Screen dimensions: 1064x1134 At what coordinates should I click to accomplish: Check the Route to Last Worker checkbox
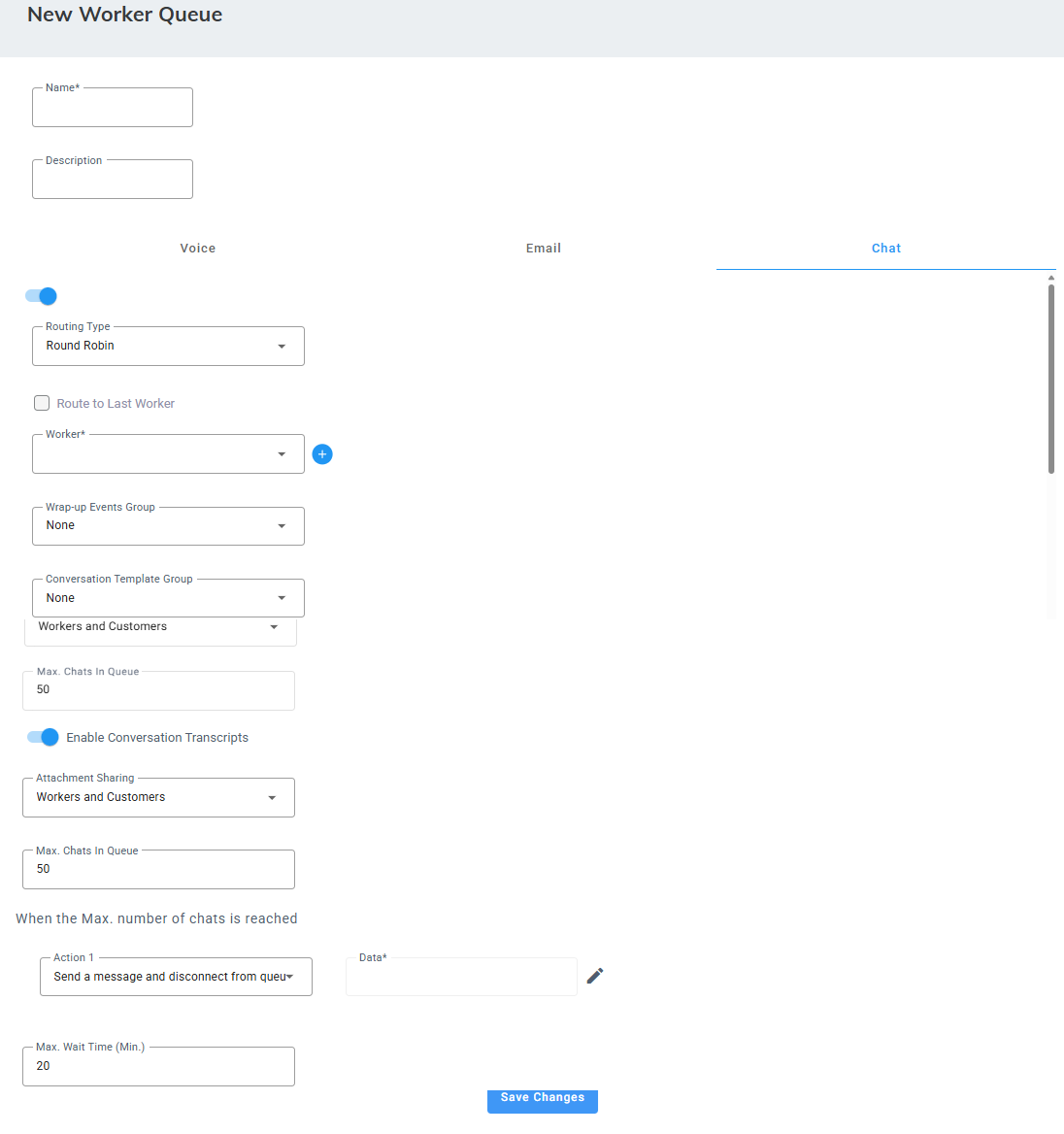click(x=42, y=403)
